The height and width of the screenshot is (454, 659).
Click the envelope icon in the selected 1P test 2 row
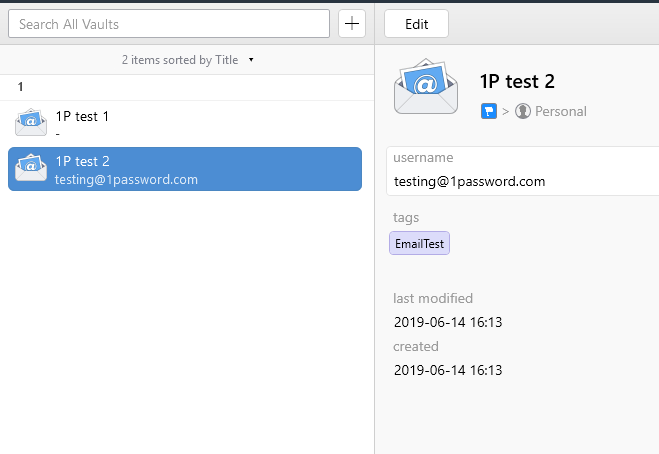(31, 168)
